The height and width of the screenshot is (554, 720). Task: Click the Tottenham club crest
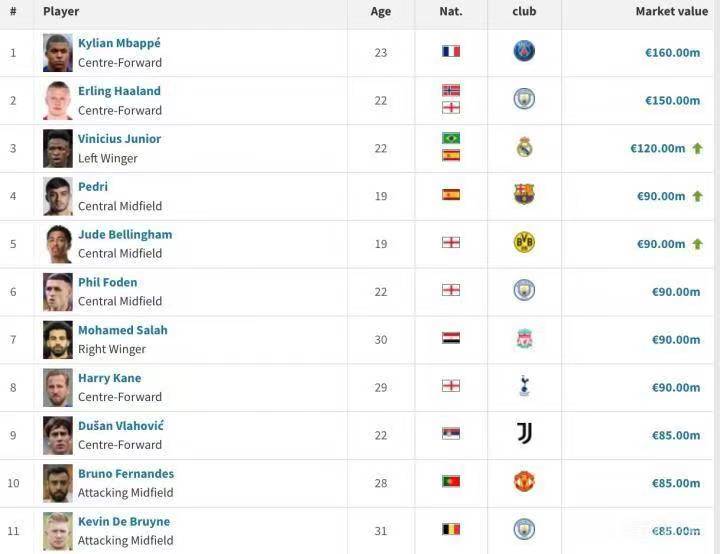(x=524, y=386)
